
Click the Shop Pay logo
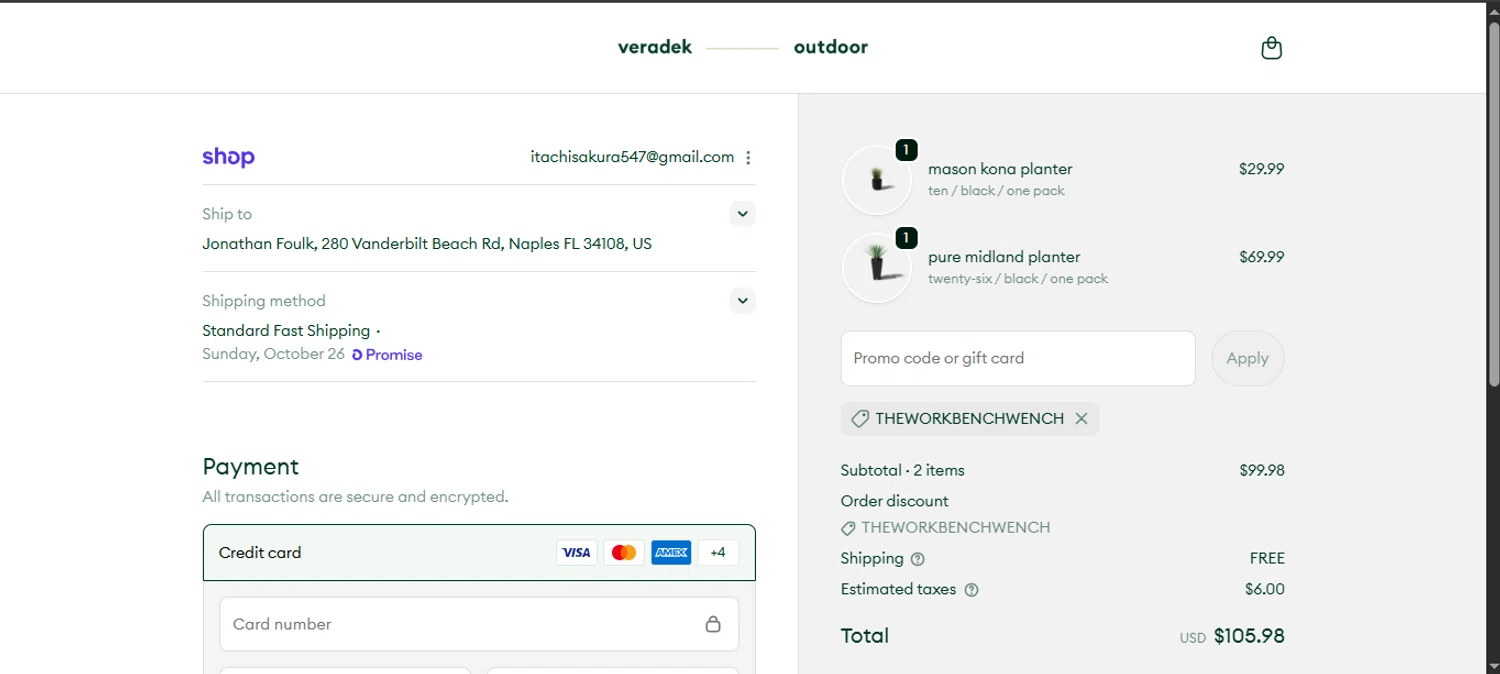[x=228, y=157]
